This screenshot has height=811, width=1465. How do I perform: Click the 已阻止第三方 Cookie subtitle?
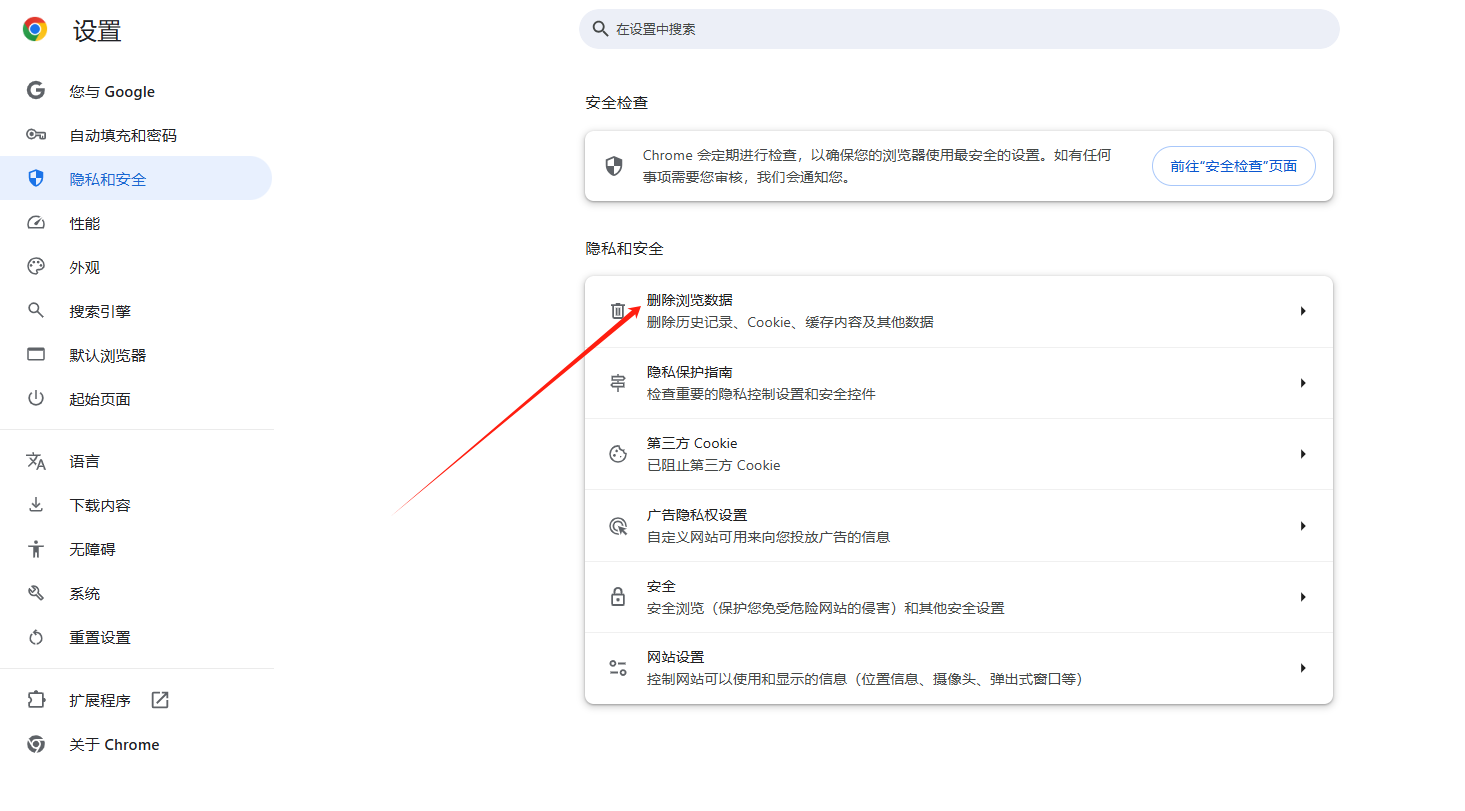click(713, 465)
